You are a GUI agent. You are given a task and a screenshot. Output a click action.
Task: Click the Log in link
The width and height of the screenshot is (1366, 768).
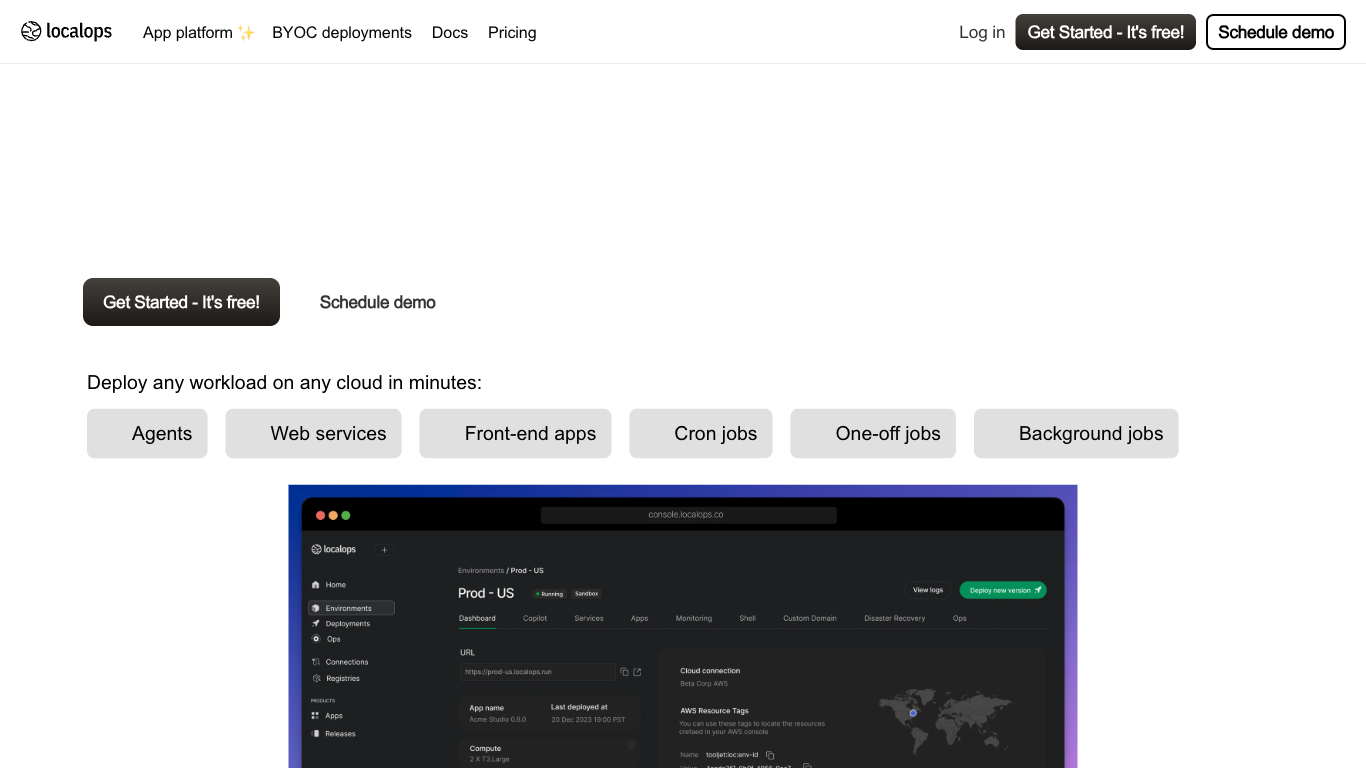tap(982, 32)
